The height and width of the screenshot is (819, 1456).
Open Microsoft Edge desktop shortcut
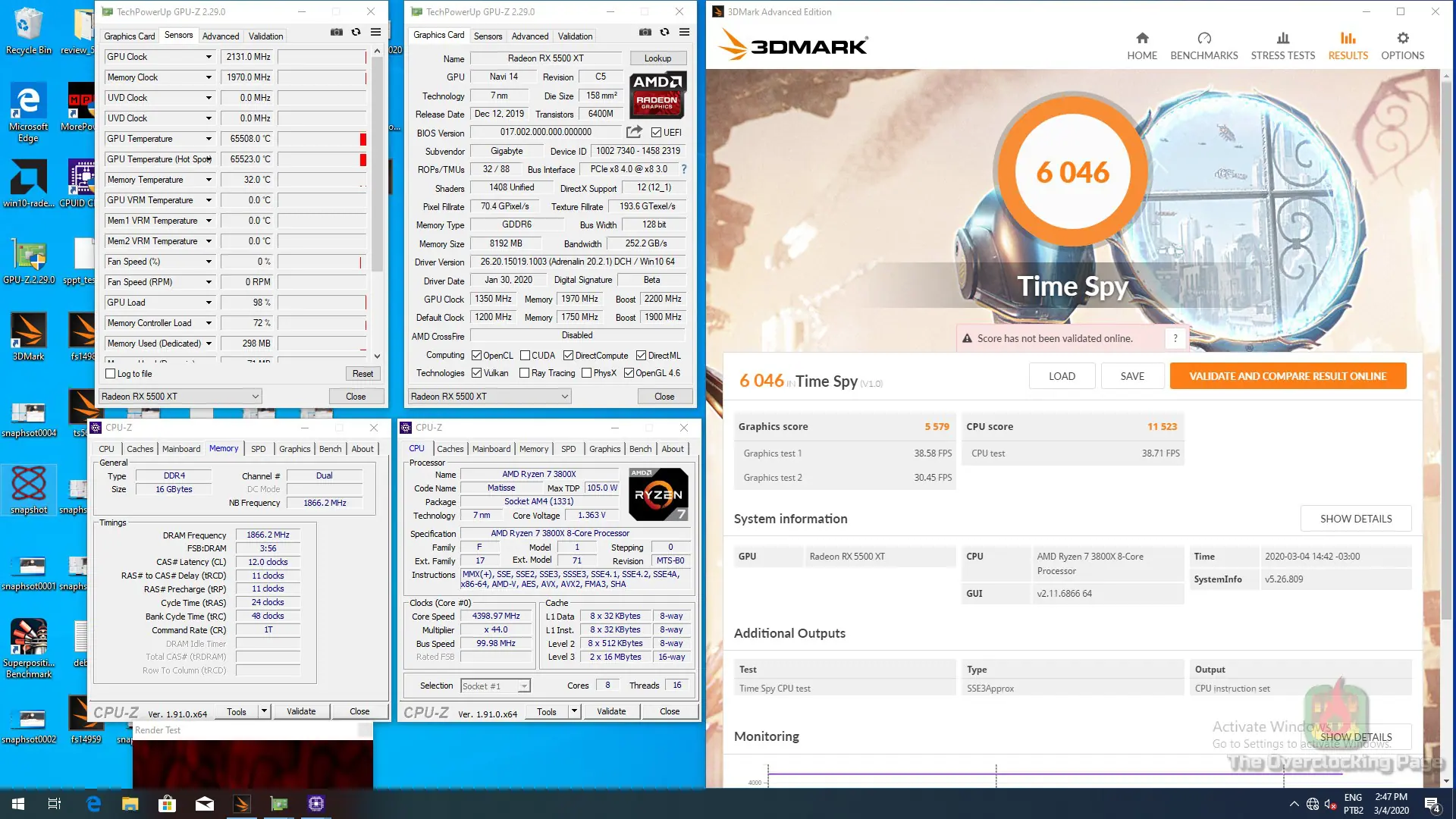28,112
